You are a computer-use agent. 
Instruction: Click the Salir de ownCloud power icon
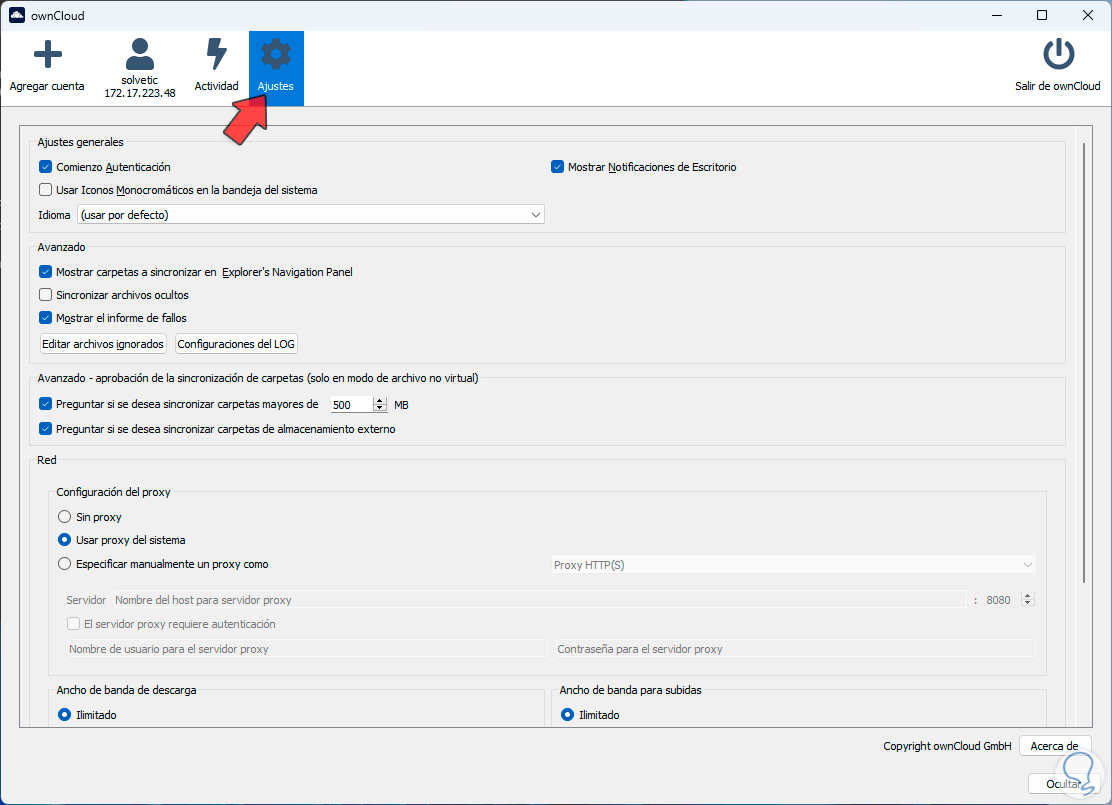(1058, 55)
